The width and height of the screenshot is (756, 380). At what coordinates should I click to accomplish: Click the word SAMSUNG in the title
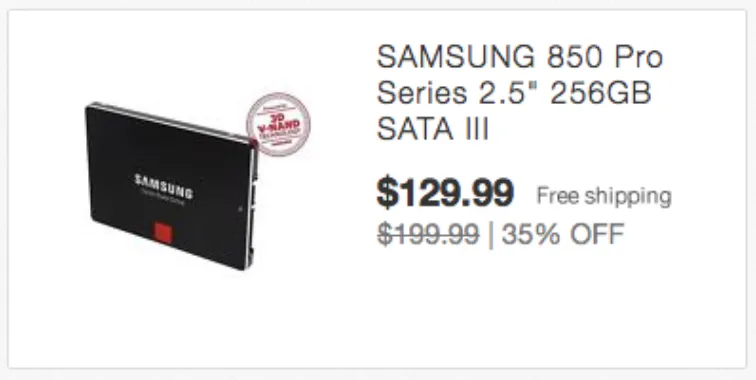tap(456, 57)
